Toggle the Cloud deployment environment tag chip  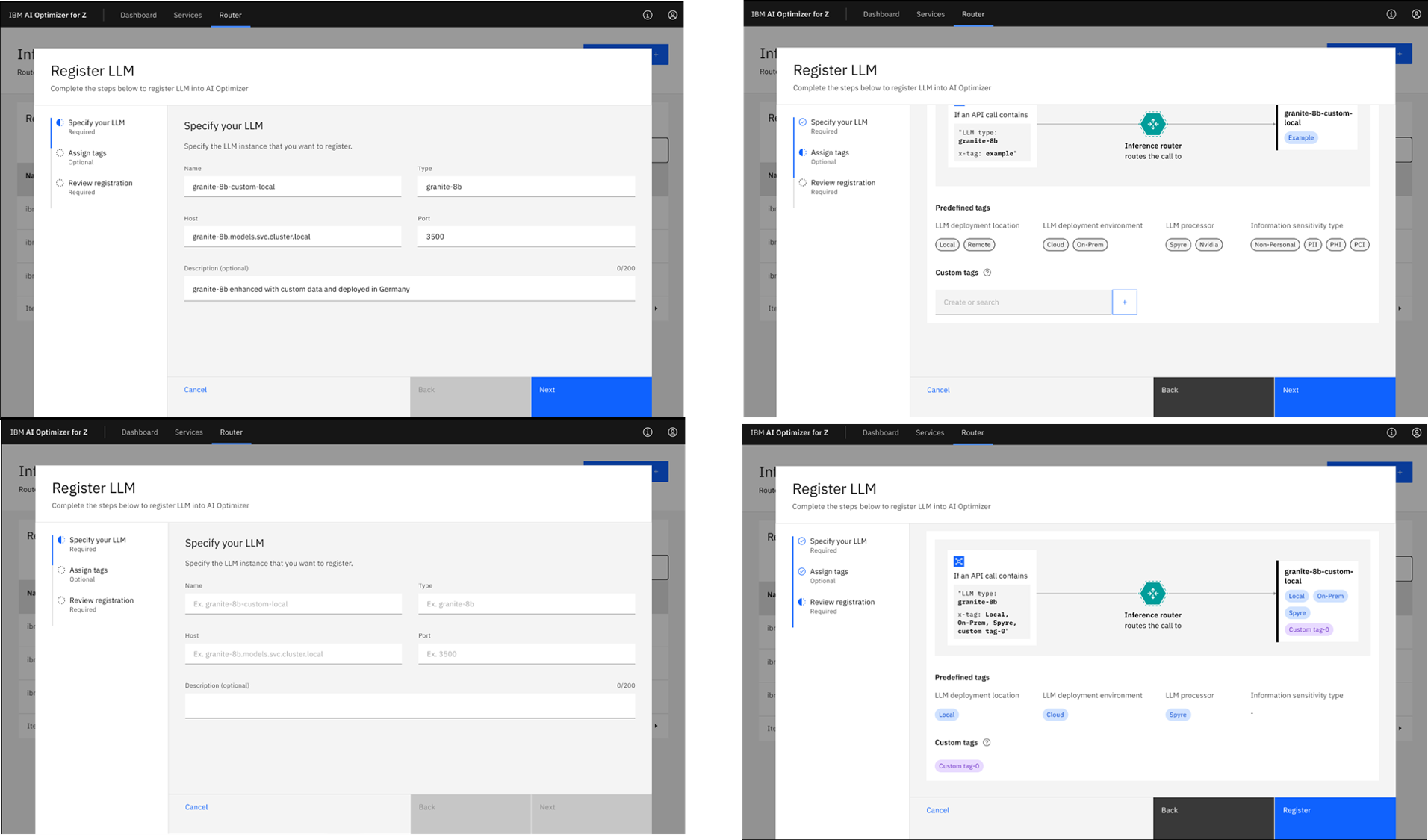coord(1055,245)
